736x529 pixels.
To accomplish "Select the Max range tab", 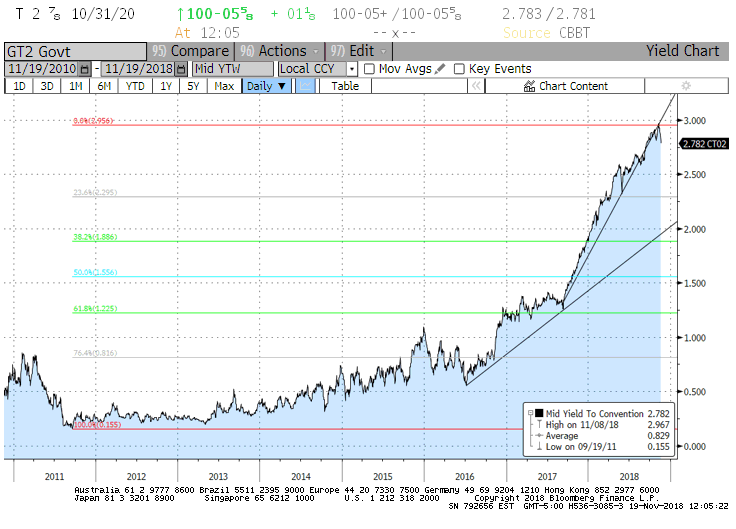I will (224, 86).
